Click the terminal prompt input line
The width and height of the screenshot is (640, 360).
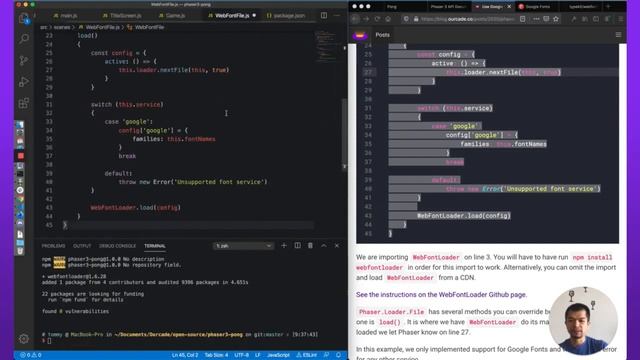[x=180, y=341]
